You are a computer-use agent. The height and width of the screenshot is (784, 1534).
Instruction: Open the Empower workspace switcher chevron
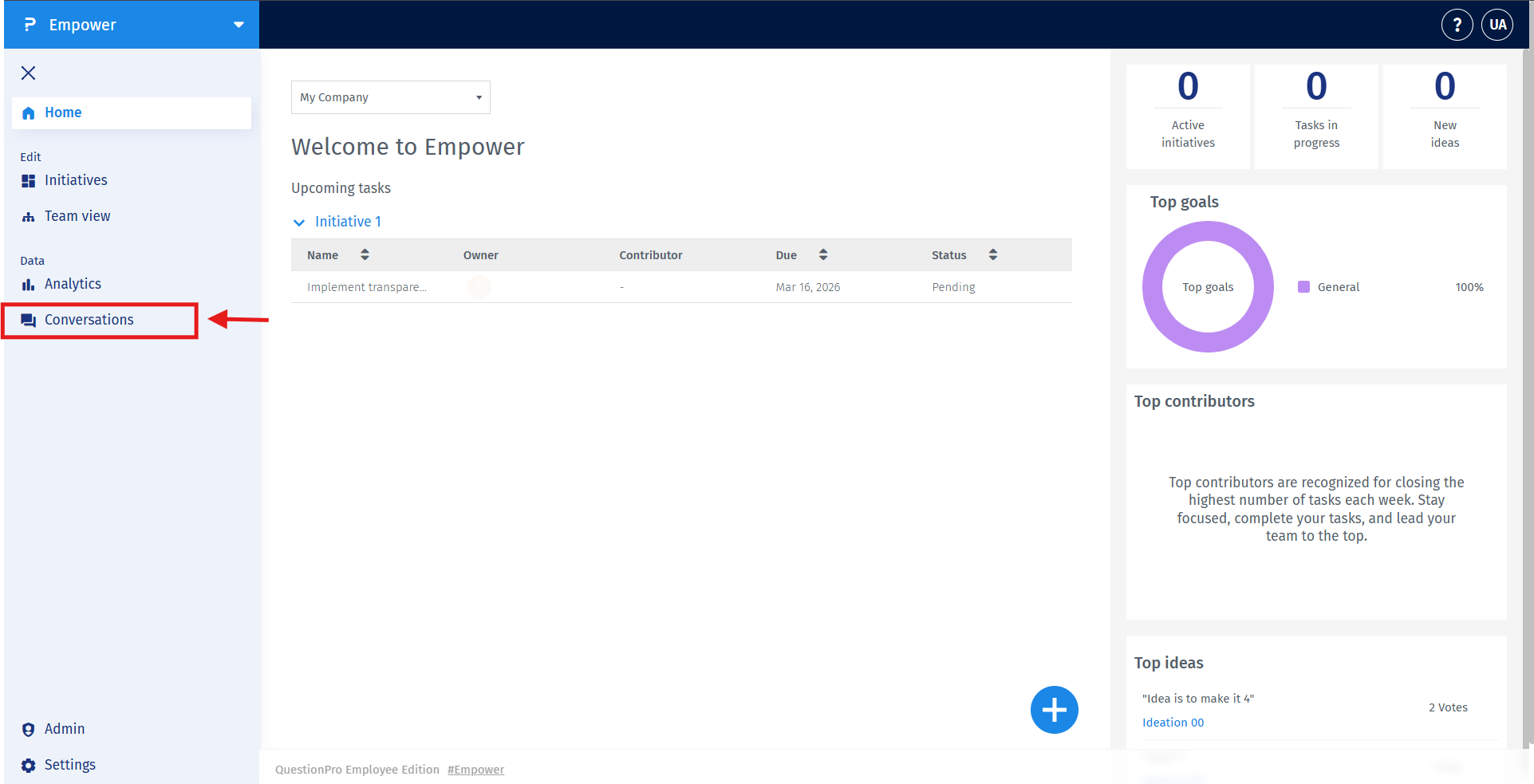[x=238, y=24]
